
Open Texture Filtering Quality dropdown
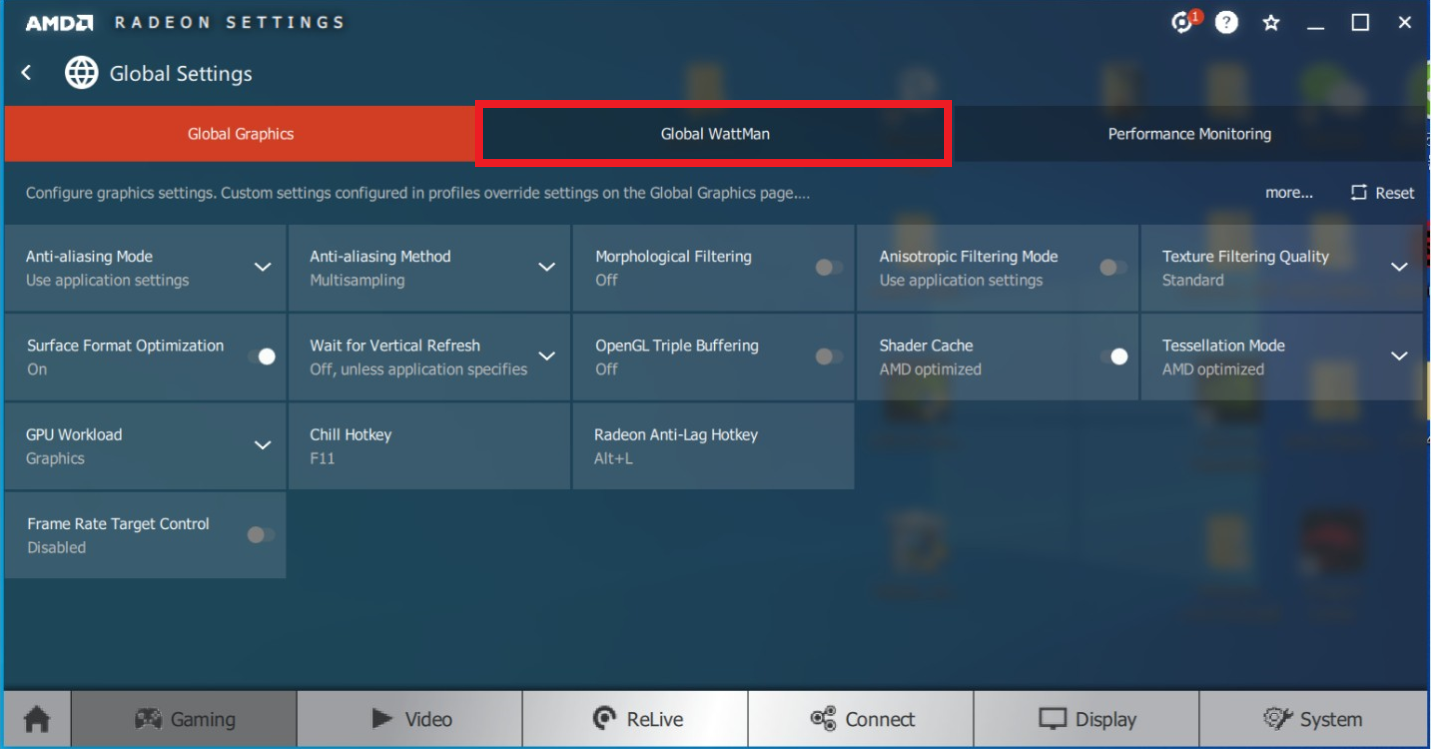(1399, 267)
